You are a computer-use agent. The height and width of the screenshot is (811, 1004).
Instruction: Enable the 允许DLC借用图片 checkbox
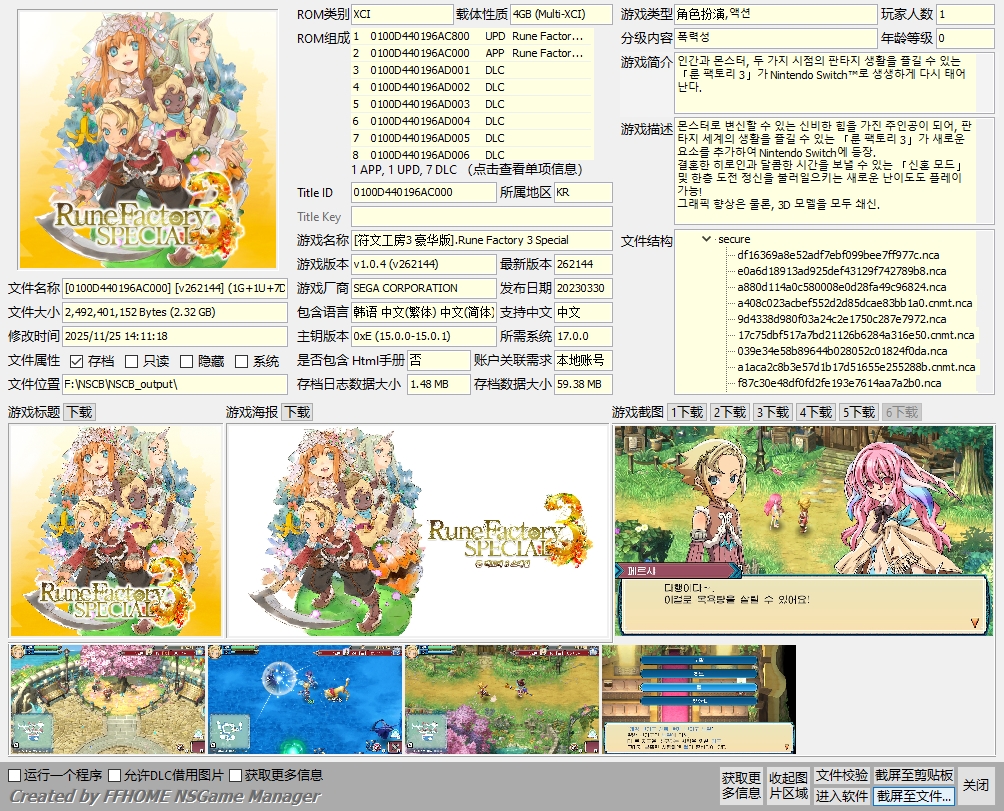coord(115,775)
